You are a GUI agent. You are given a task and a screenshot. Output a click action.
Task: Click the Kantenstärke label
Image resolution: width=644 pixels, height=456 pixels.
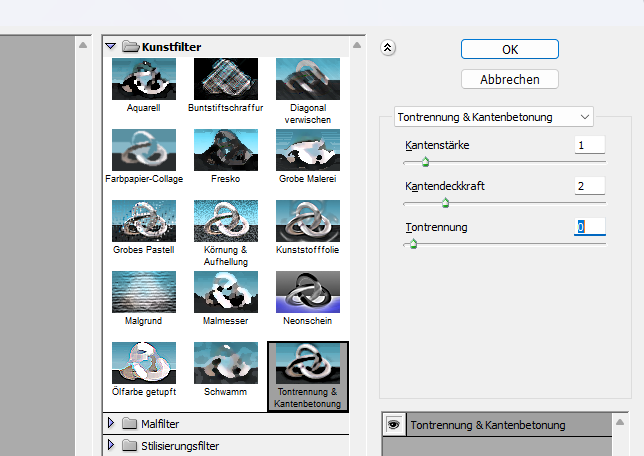(437, 145)
